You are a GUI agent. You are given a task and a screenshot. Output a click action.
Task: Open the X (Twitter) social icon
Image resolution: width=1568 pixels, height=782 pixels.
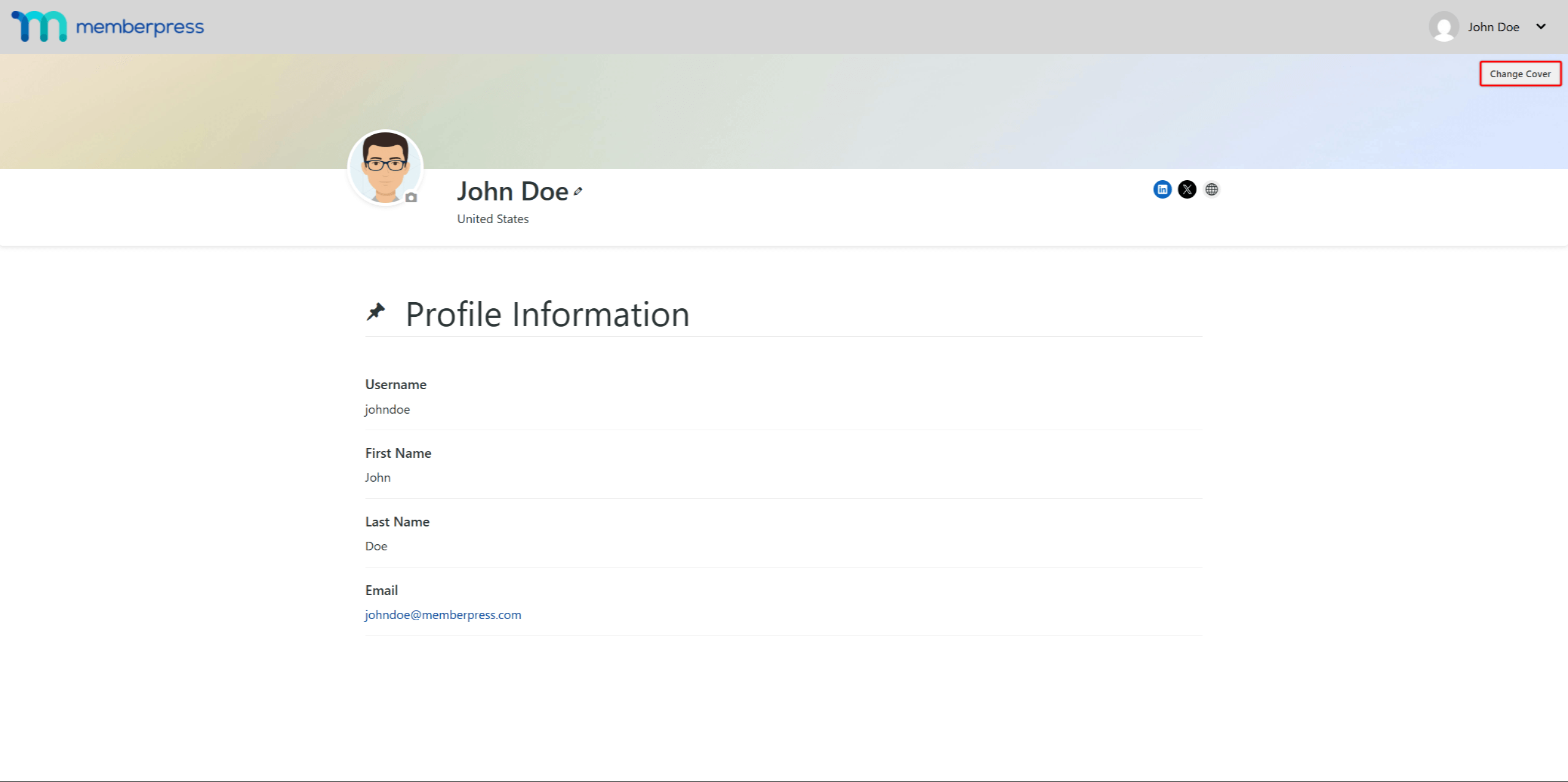coord(1187,189)
